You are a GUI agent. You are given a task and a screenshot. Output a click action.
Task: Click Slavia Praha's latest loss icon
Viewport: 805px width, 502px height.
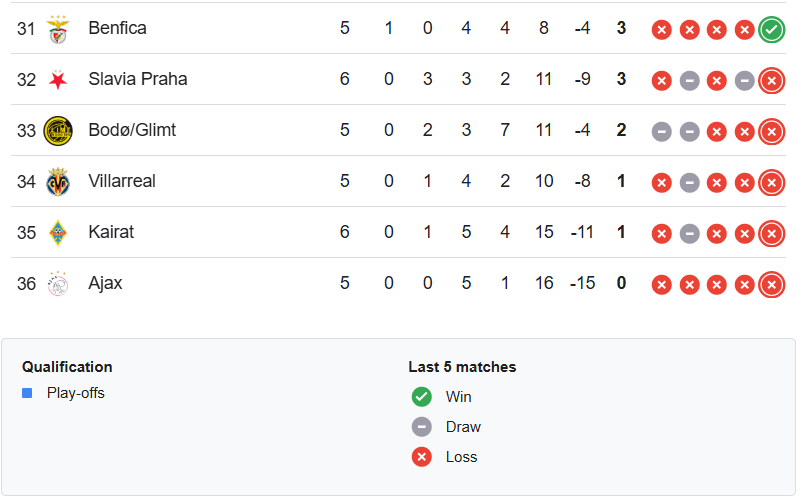[x=771, y=80]
